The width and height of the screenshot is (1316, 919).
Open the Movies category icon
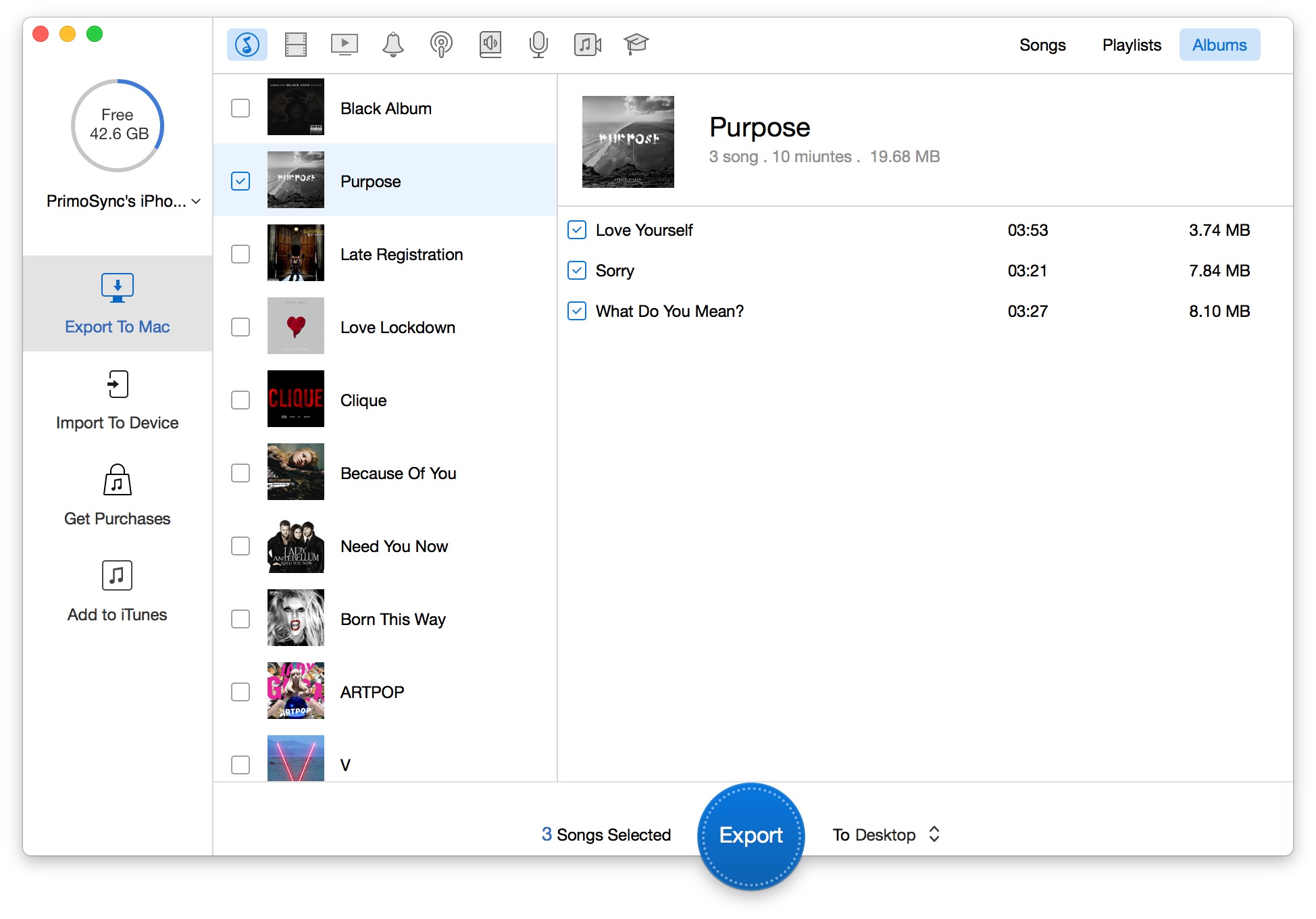pyautogui.click(x=296, y=45)
